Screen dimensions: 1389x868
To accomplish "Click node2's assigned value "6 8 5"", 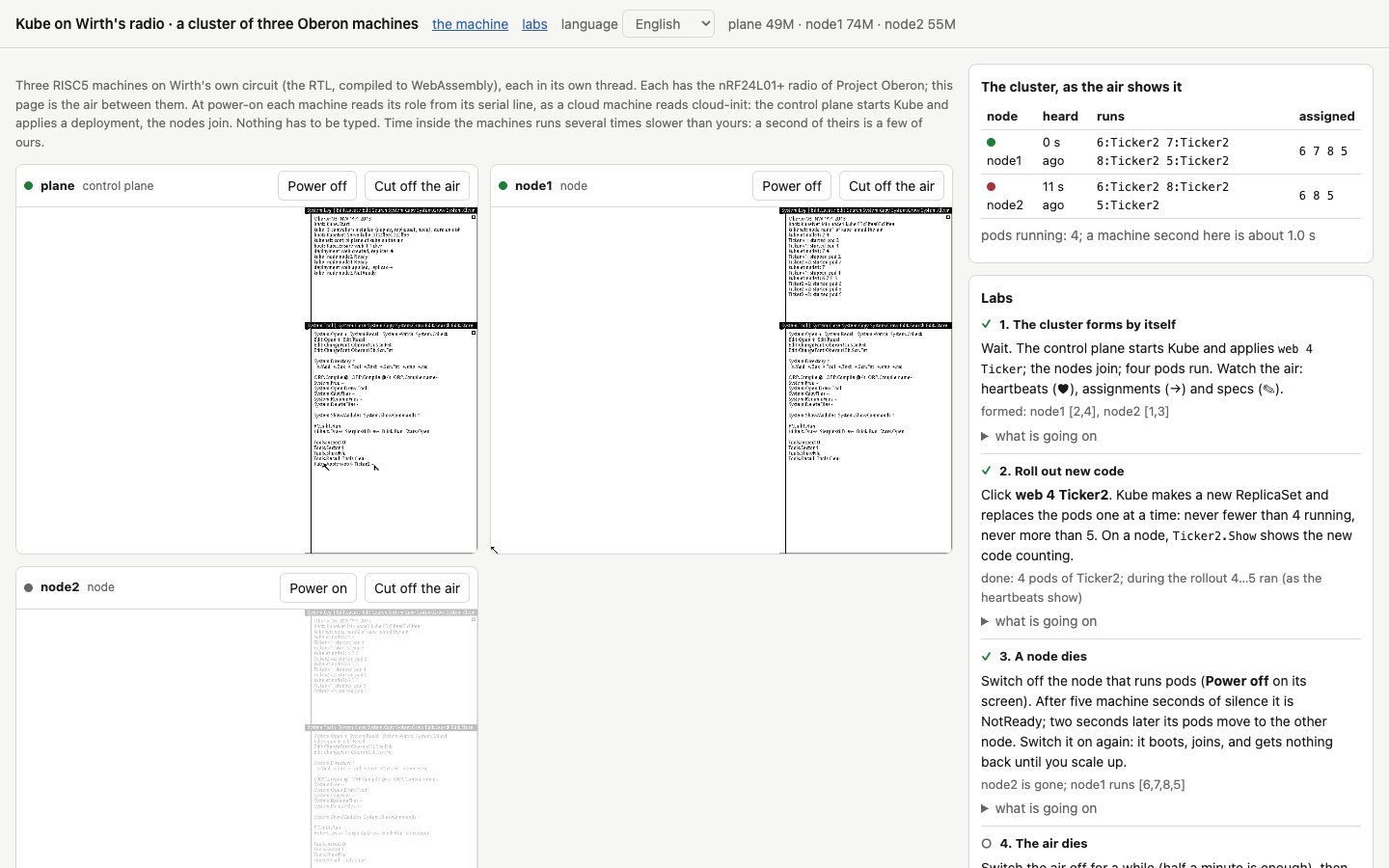I will coord(1316,196).
